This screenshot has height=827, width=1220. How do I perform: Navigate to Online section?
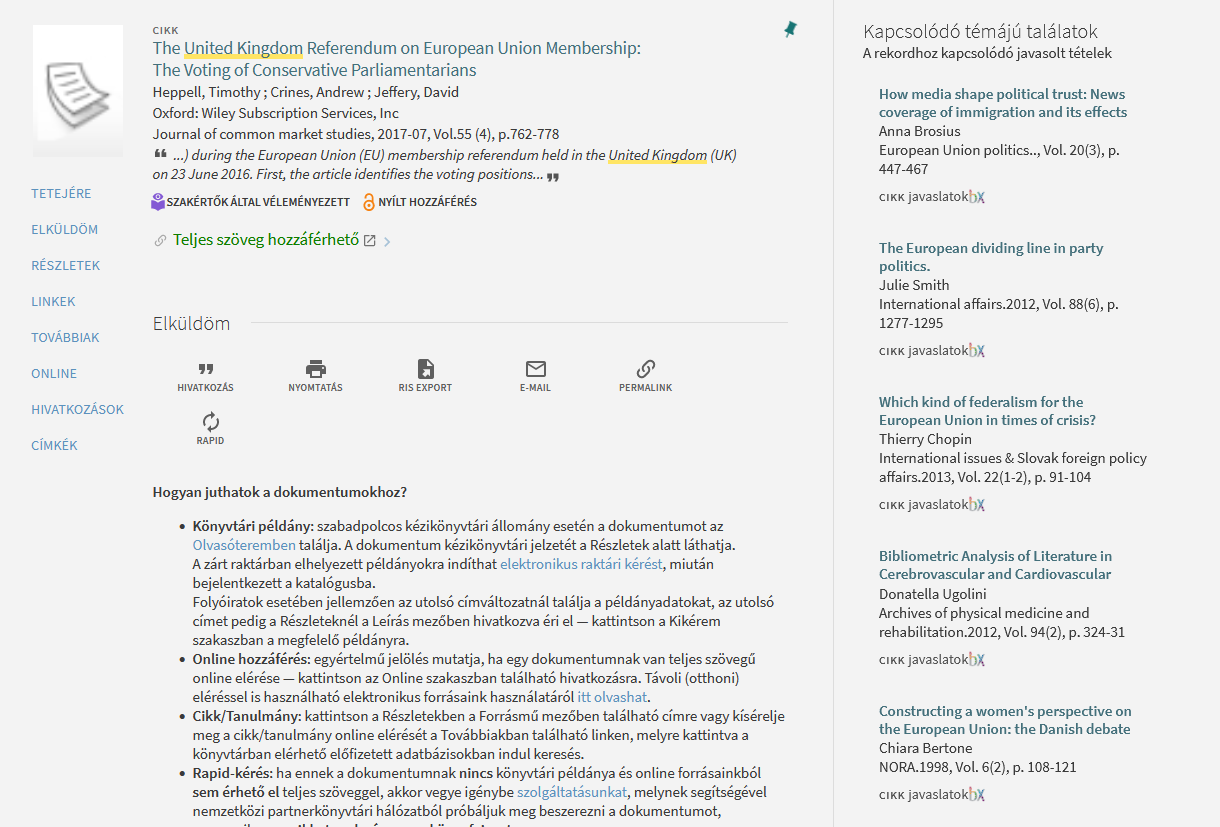[54, 374]
